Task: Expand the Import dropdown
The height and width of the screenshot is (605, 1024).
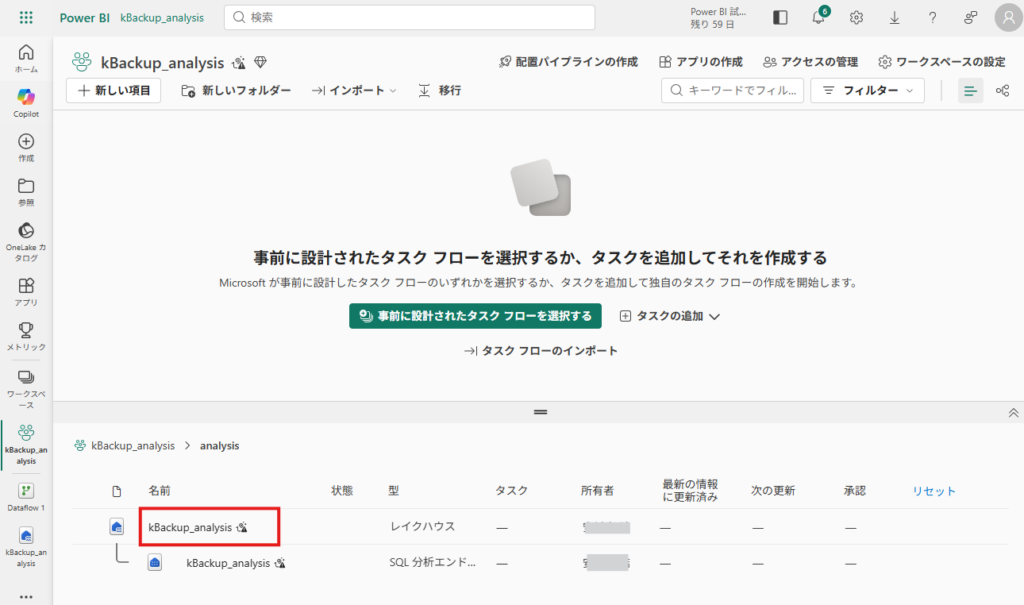Action: (354, 91)
